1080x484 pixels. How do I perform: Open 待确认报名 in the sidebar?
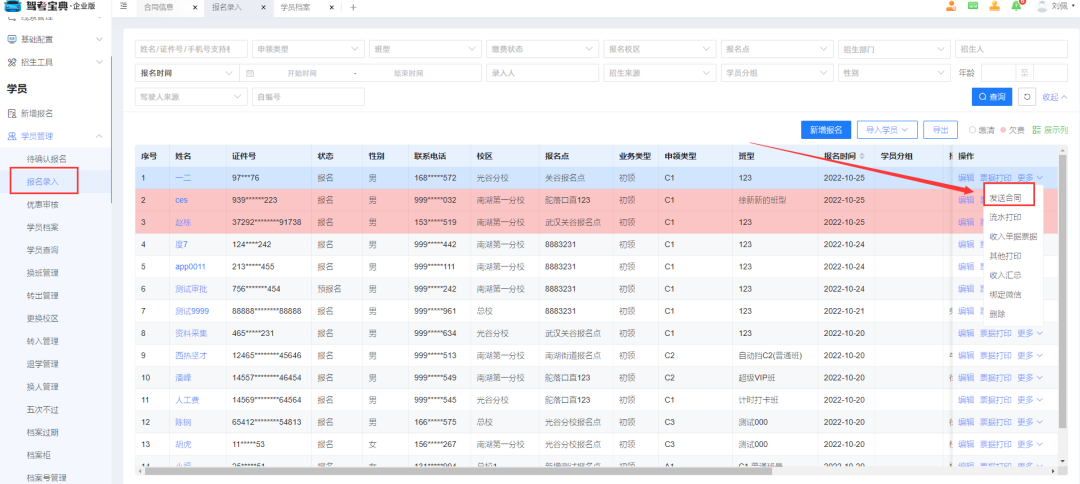(47, 159)
